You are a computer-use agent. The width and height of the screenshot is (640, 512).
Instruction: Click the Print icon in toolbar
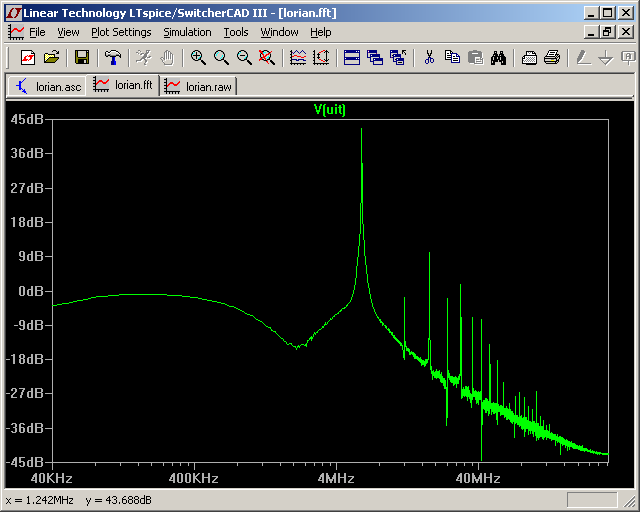click(551, 58)
